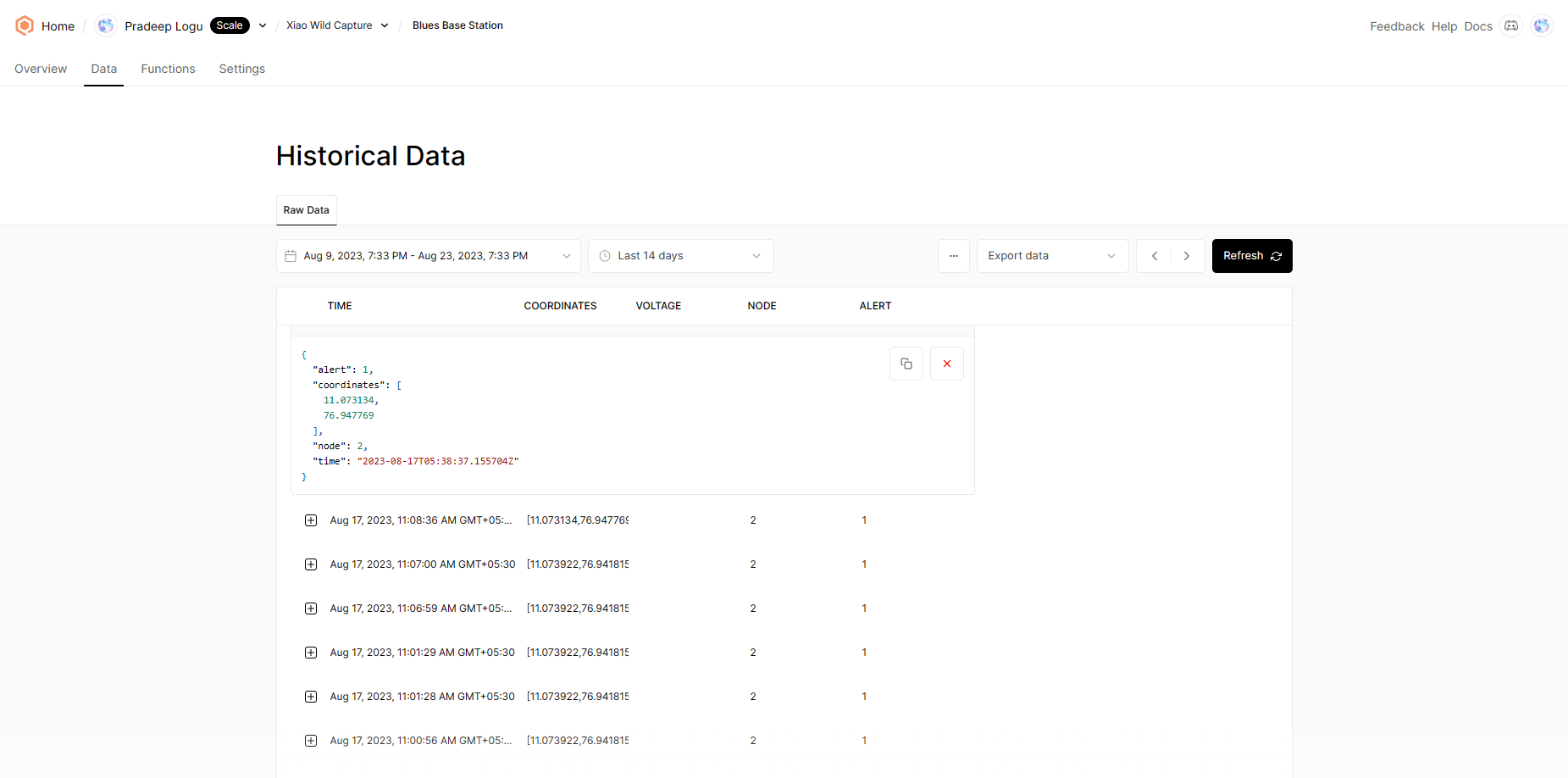Image resolution: width=1568 pixels, height=778 pixels.
Task: Close the expanded JSON record
Action: point(947,364)
